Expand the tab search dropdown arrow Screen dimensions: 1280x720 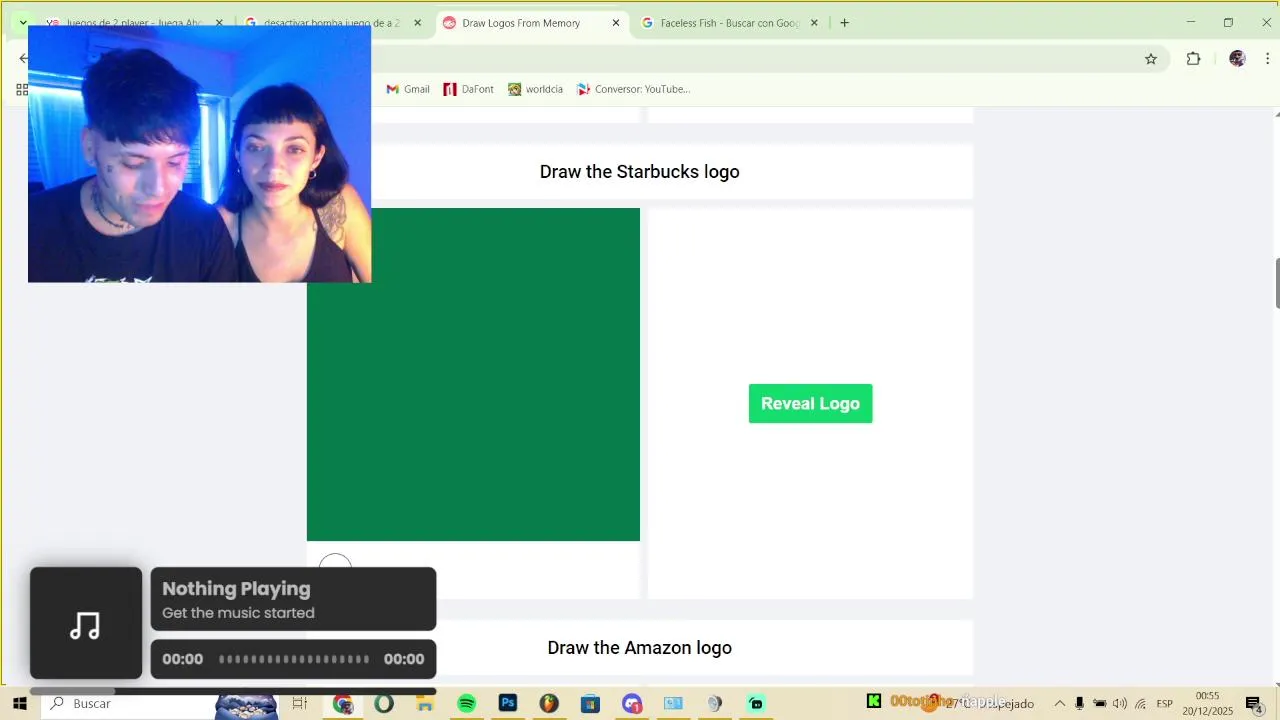click(23, 23)
